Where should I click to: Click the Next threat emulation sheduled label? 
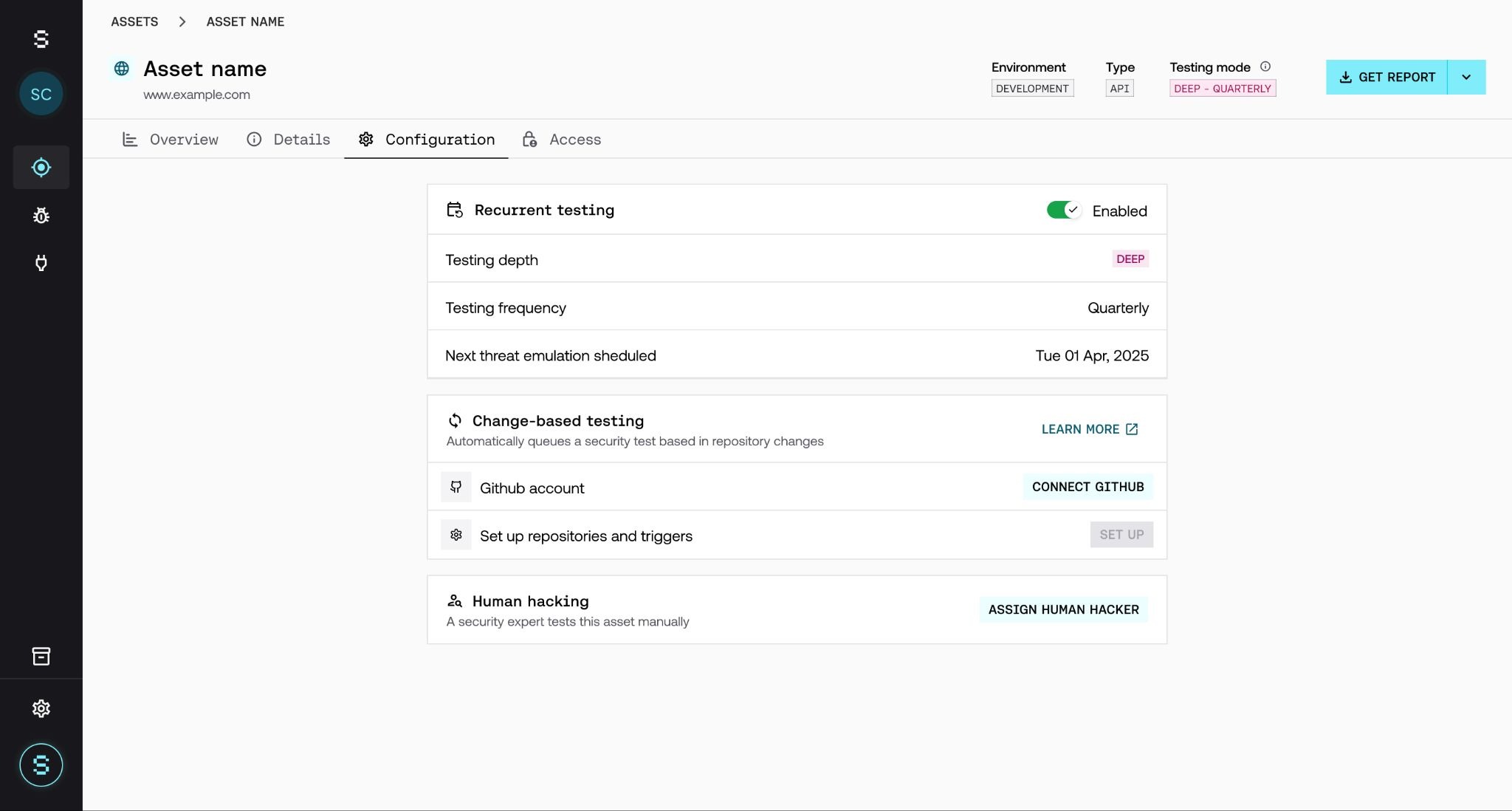(551, 355)
